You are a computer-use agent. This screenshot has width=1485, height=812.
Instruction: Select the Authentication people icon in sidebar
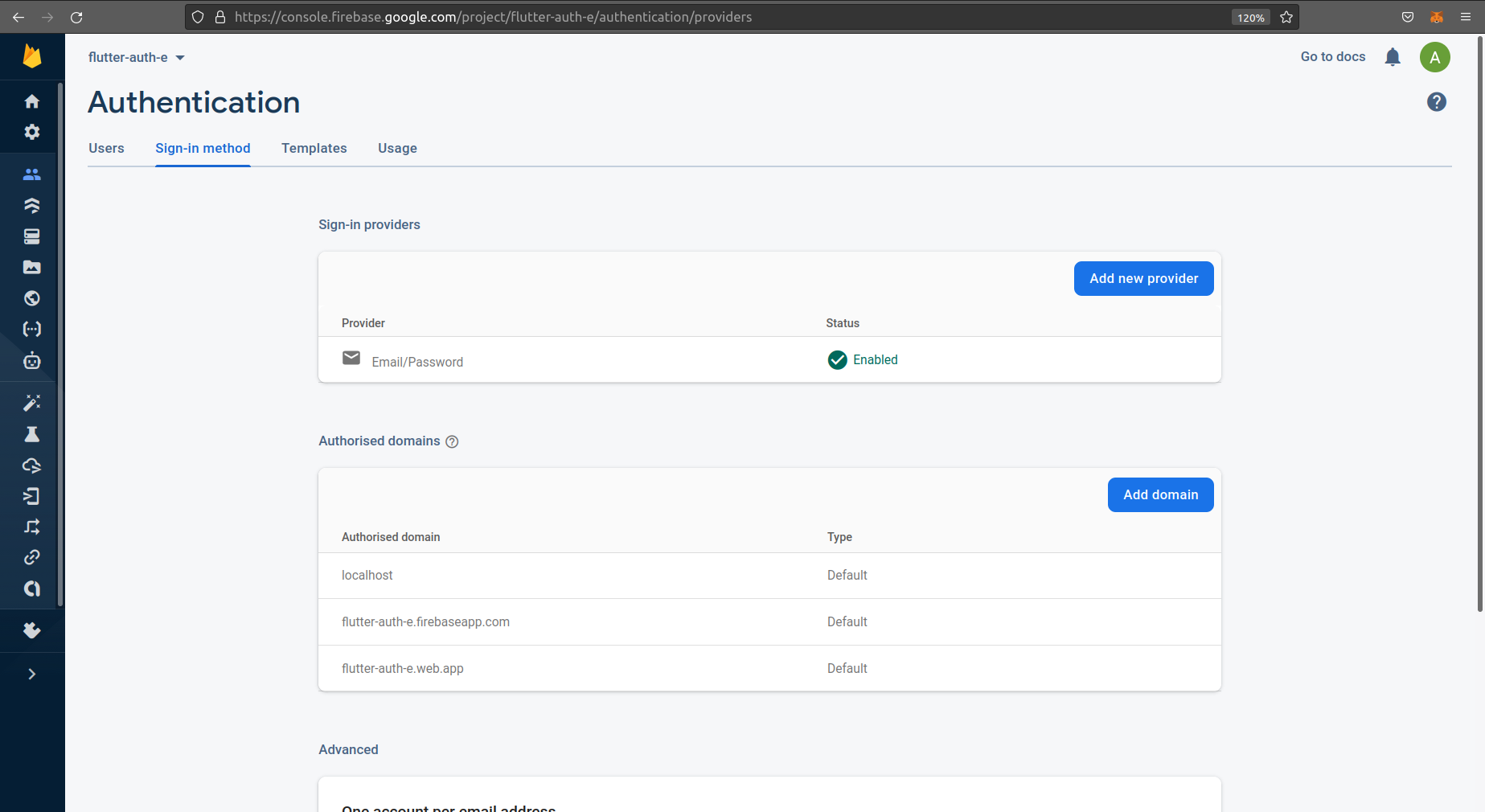[32, 174]
